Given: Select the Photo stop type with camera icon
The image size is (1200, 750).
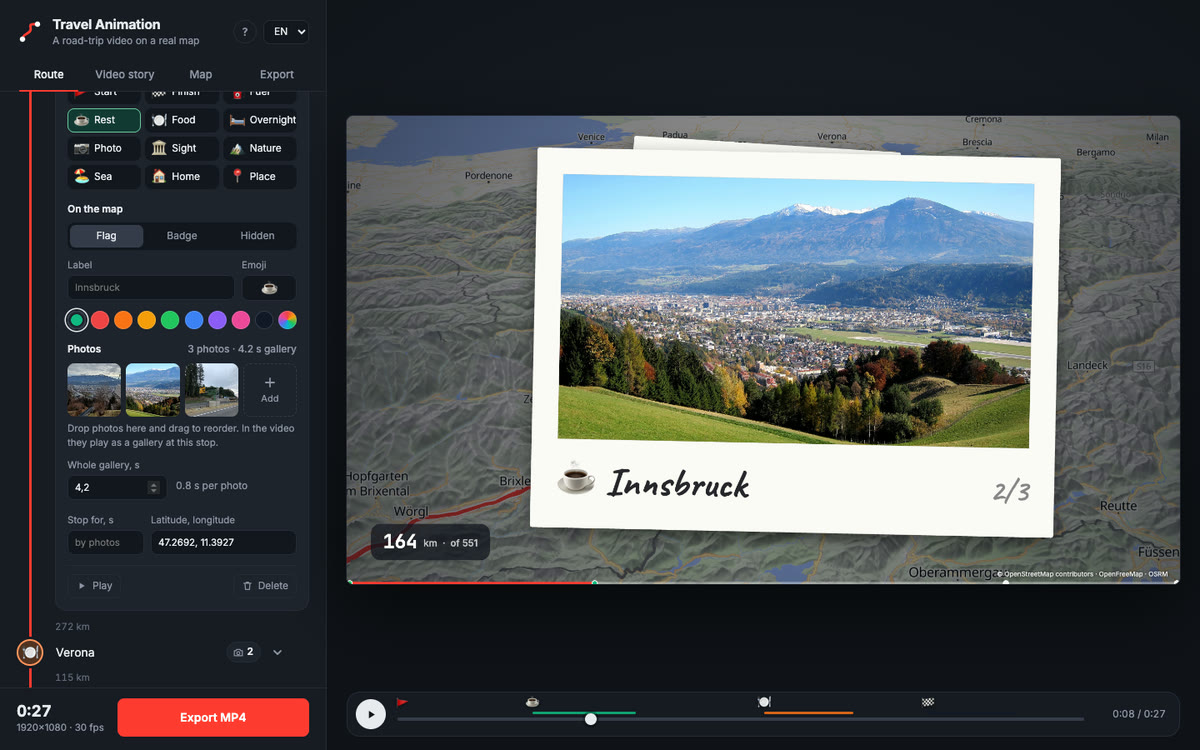Looking at the screenshot, I should (104, 148).
